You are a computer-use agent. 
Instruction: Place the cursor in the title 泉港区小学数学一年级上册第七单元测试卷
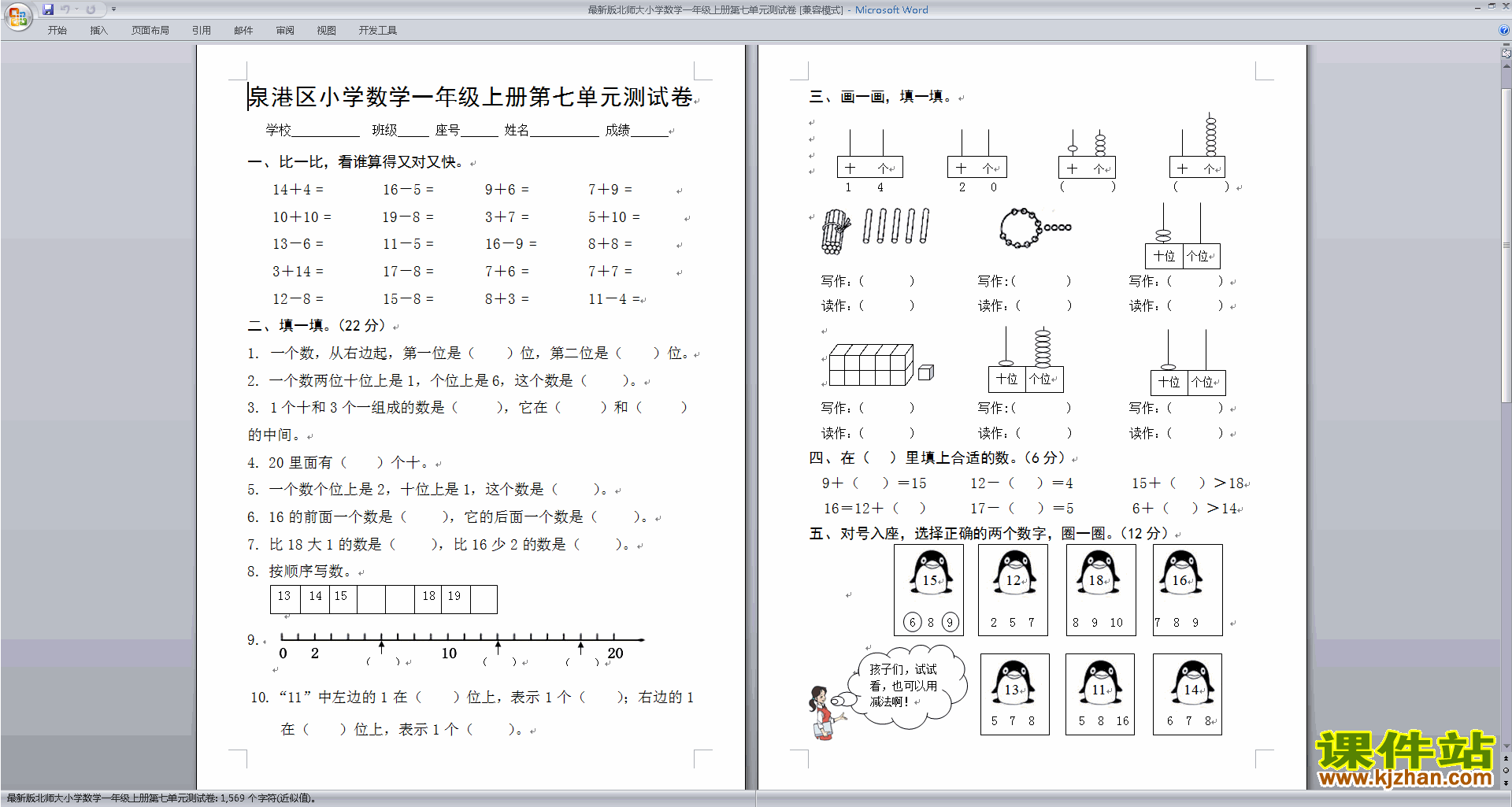[x=470, y=97]
